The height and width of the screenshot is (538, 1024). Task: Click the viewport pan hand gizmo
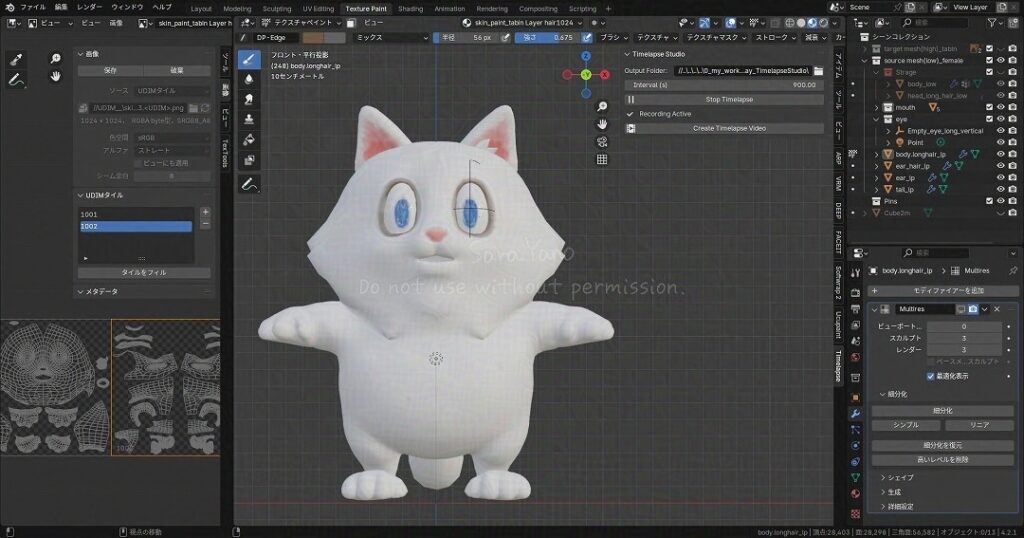(602, 124)
